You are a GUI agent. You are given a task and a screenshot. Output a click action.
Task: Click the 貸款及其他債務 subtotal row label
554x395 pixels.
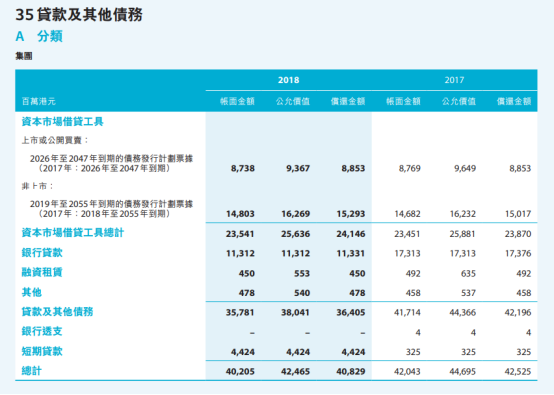coord(57,312)
